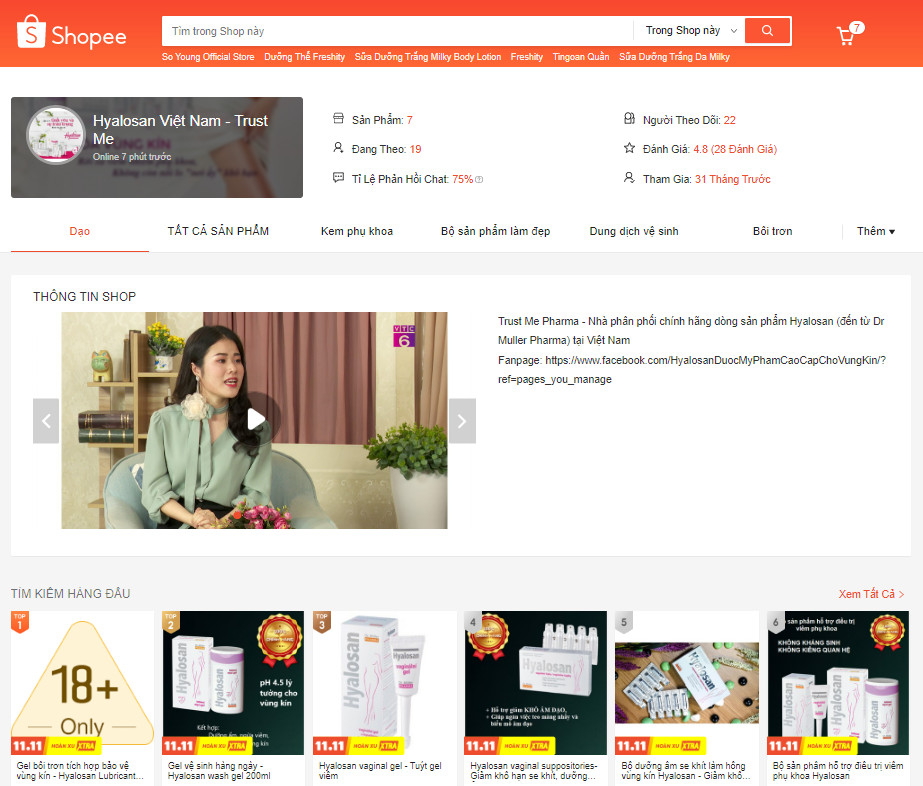Open the Hyalosan vaginal suppositories product thumbnail
Screen dimensions: 923x786
(536, 683)
